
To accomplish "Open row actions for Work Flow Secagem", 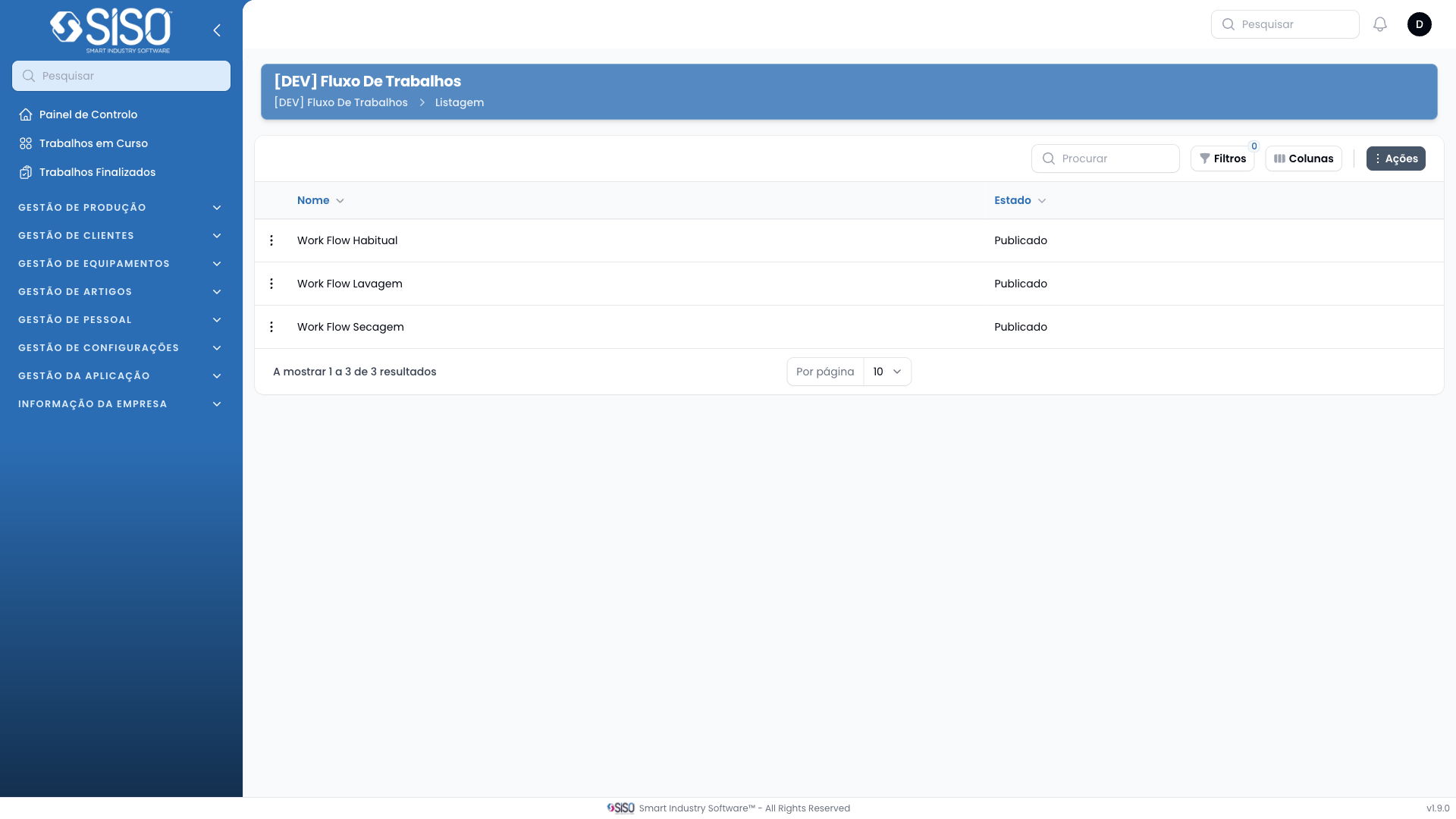I will 271,327.
